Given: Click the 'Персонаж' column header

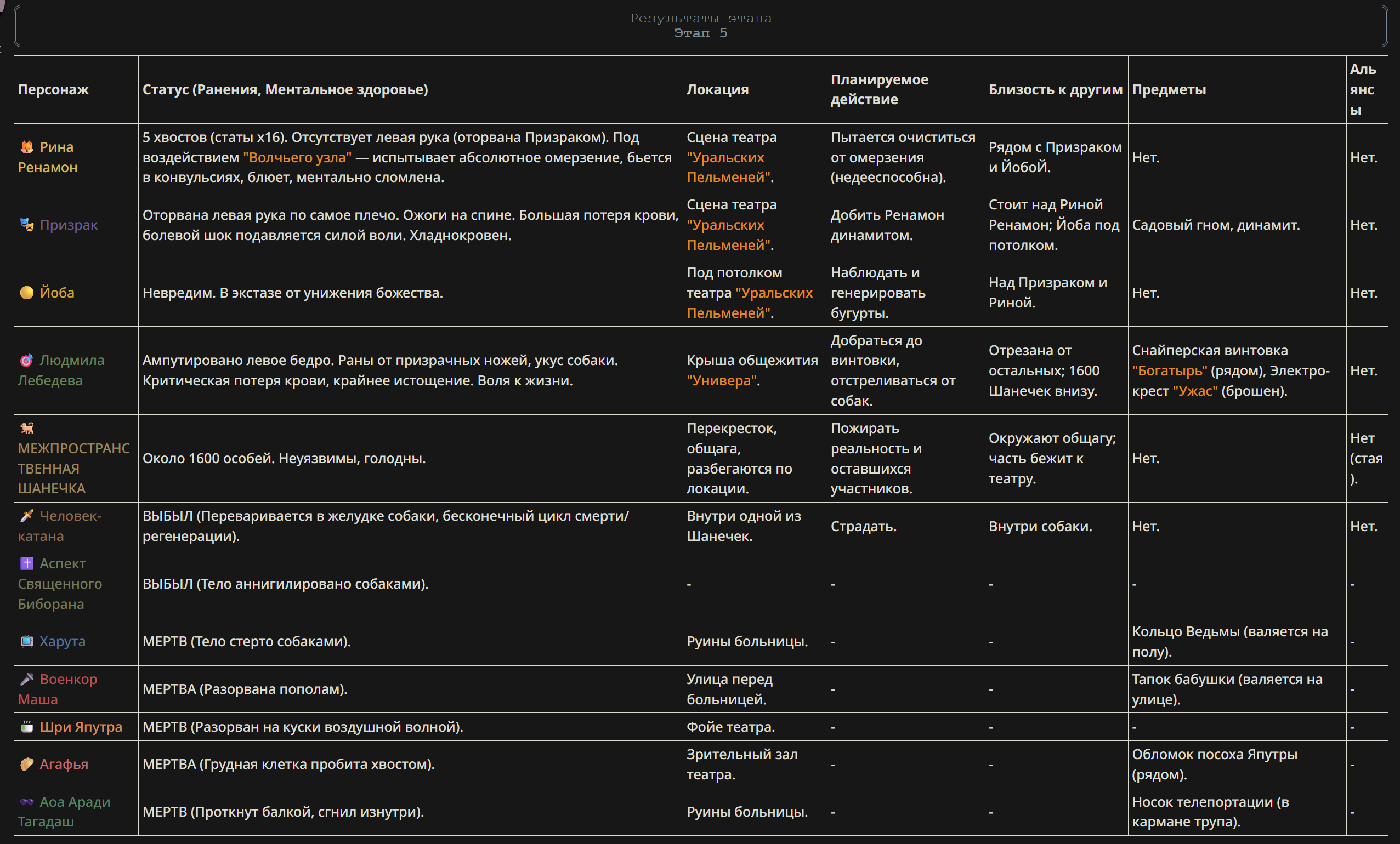Looking at the screenshot, I should click(x=53, y=89).
